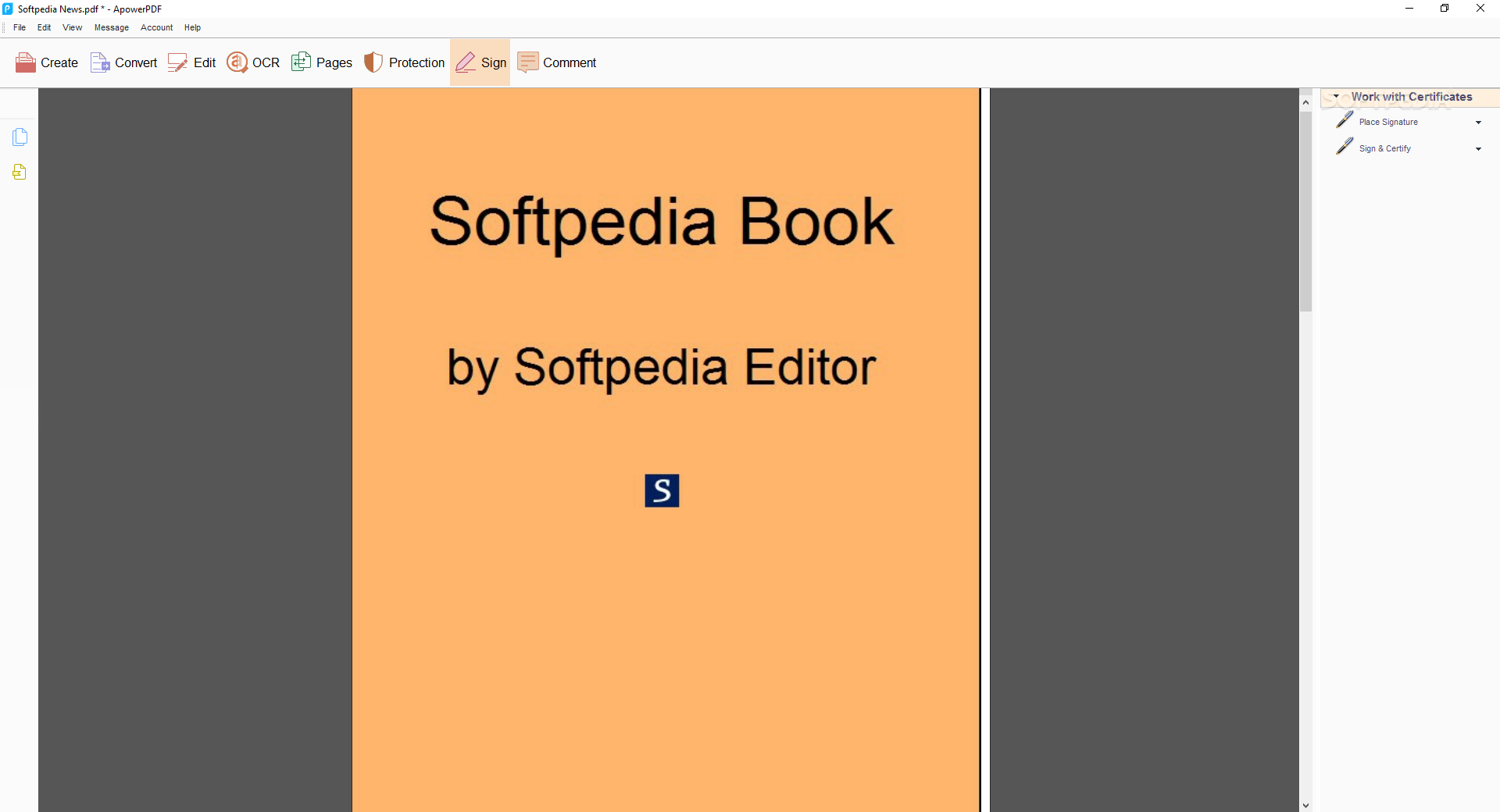This screenshot has height=812, width=1500.
Task: Click the ApowerPDF title bar app icon
Action: pyautogui.click(x=8, y=9)
